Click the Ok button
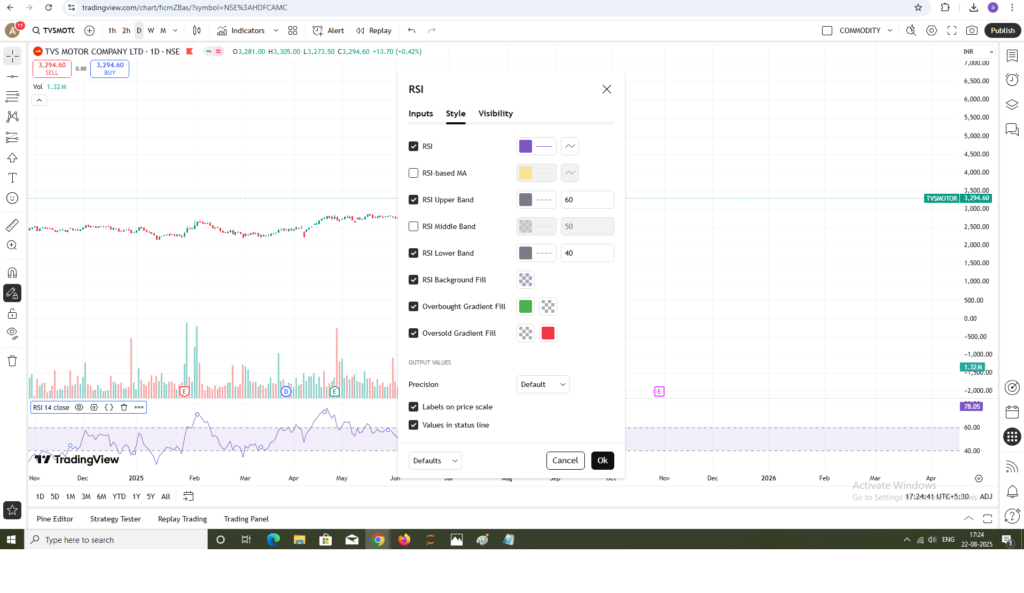Image resolution: width=1024 pixels, height=593 pixels. point(602,461)
